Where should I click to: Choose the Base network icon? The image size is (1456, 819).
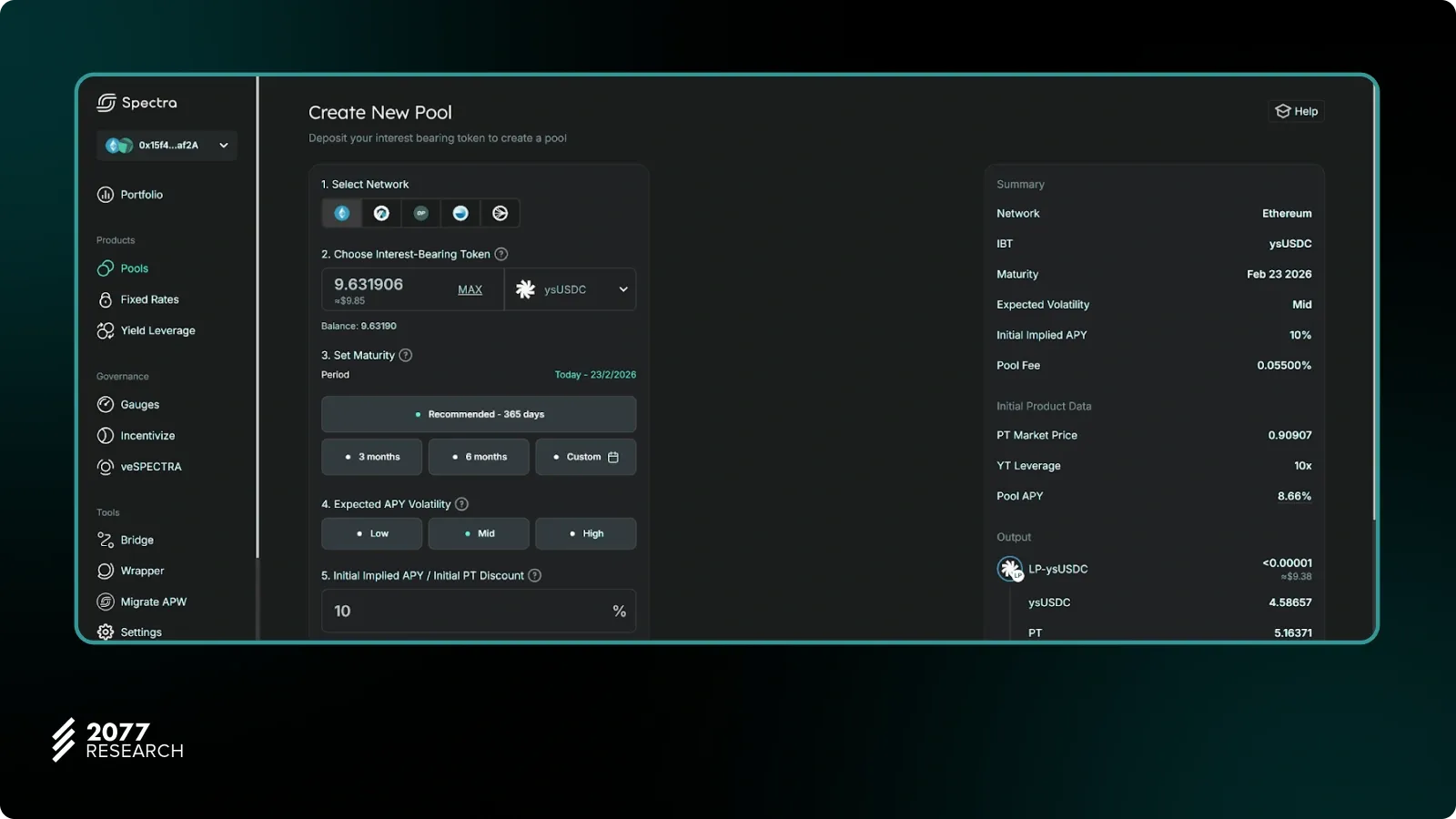tap(460, 213)
